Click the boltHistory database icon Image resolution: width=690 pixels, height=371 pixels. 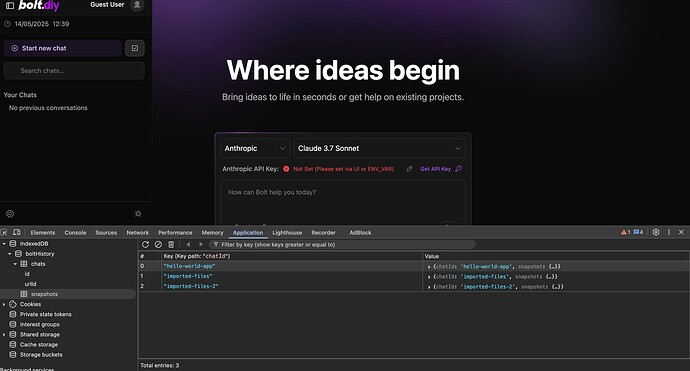[x=18, y=254]
